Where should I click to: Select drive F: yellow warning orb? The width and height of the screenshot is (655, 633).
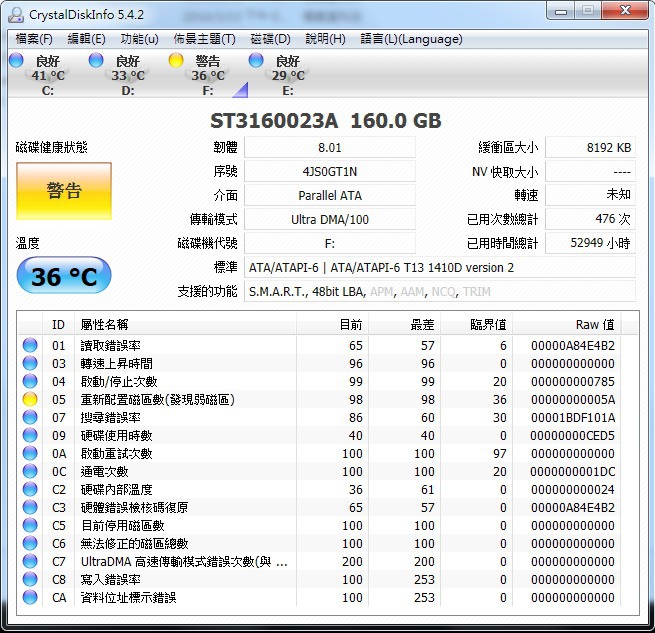pos(176,60)
